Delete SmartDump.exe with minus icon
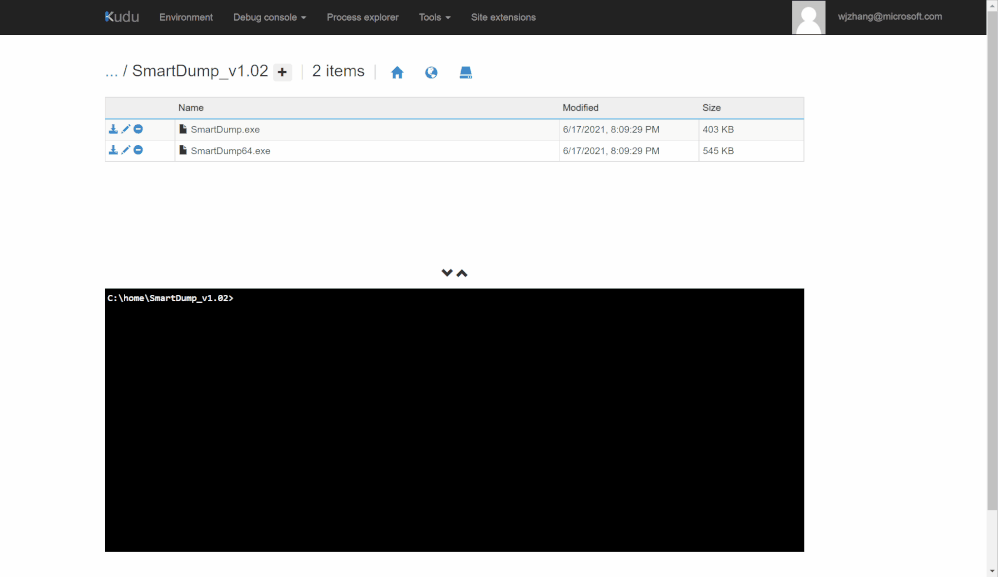Image resolution: width=998 pixels, height=577 pixels. [138, 129]
